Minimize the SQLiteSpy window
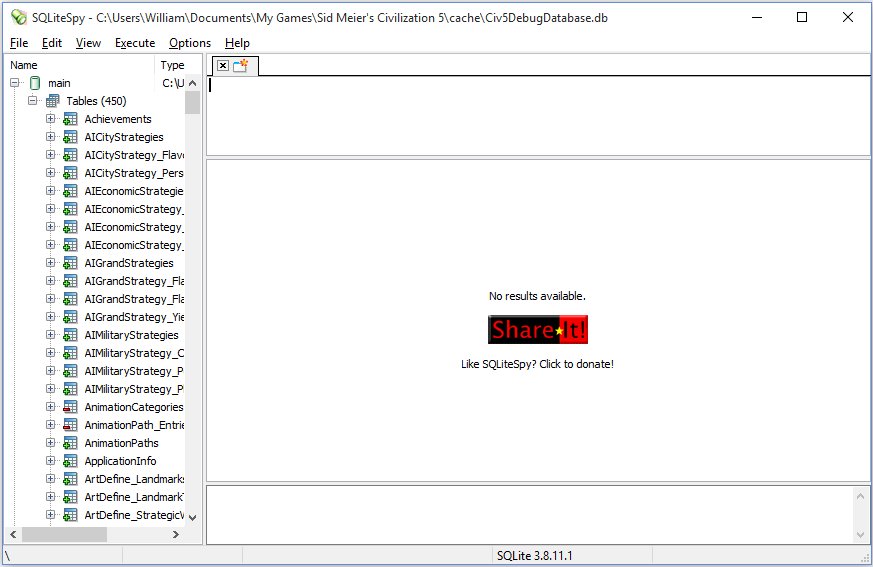The height and width of the screenshot is (567, 873). [x=757, y=17]
